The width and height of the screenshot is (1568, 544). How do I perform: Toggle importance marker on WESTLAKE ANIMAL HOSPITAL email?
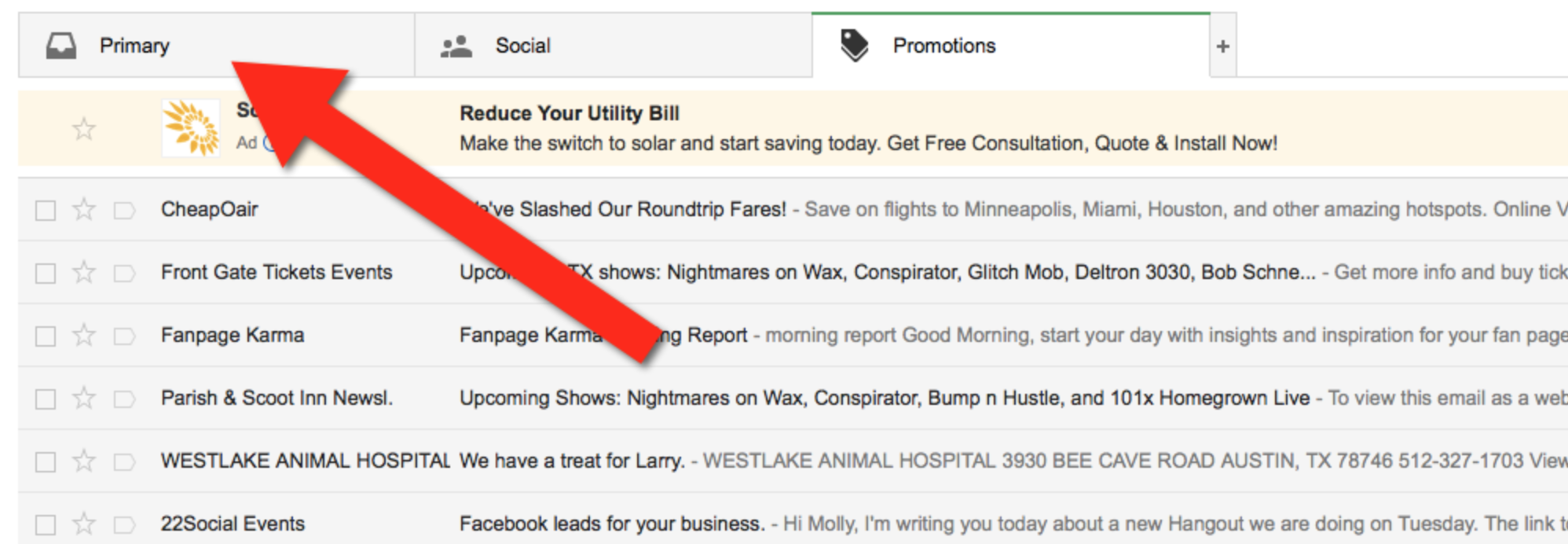click(123, 461)
